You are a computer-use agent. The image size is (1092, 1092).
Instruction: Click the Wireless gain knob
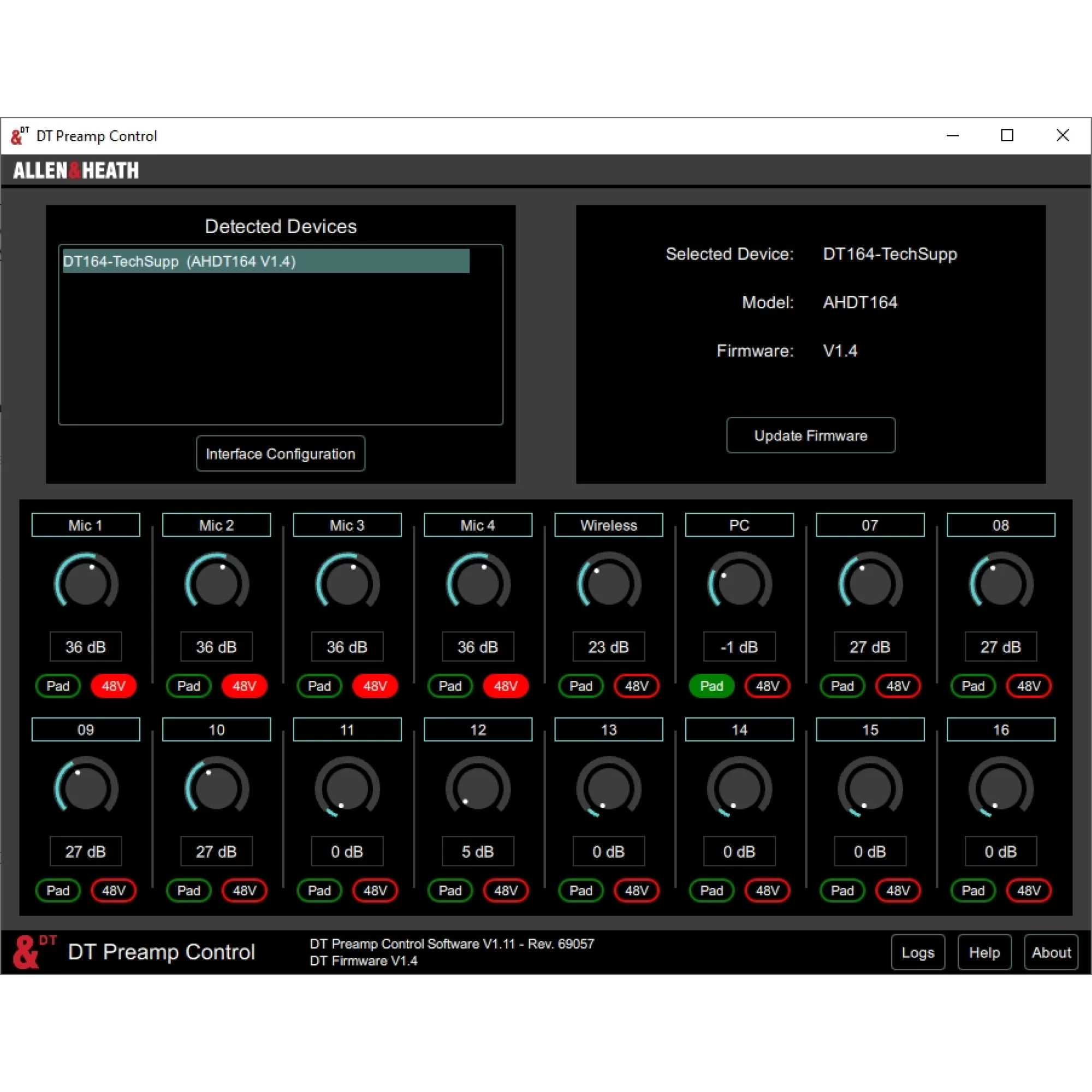click(x=609, y=583)
